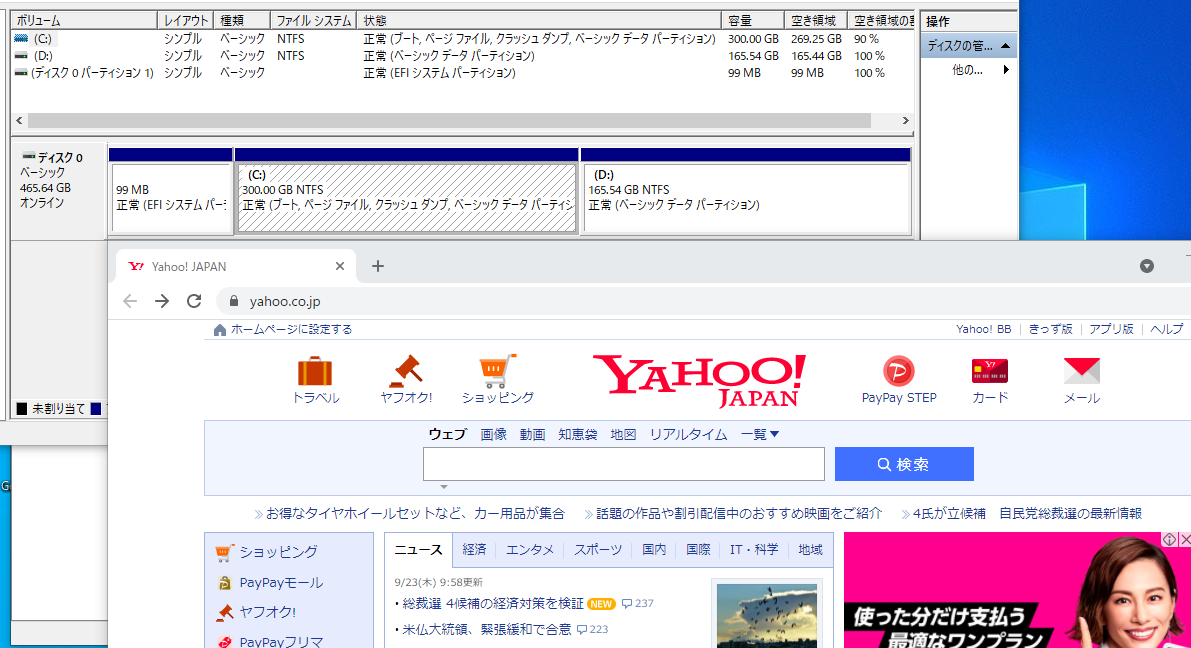Switch to the IT・科学 news tab
Screen dimensions: 1191x648
[754, 550]
